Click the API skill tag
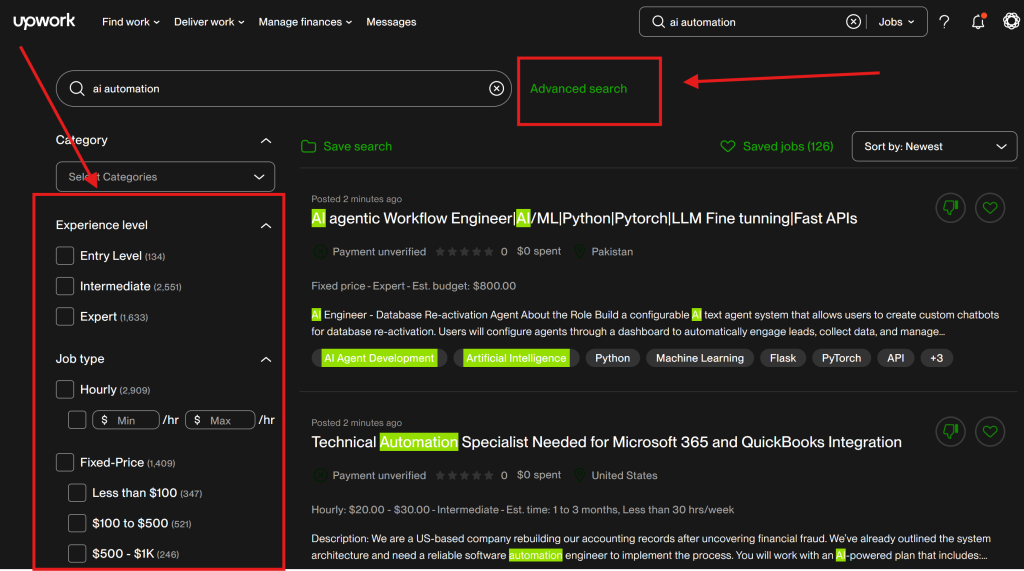This screenshot has width=1024, height=571. (895, 358)
